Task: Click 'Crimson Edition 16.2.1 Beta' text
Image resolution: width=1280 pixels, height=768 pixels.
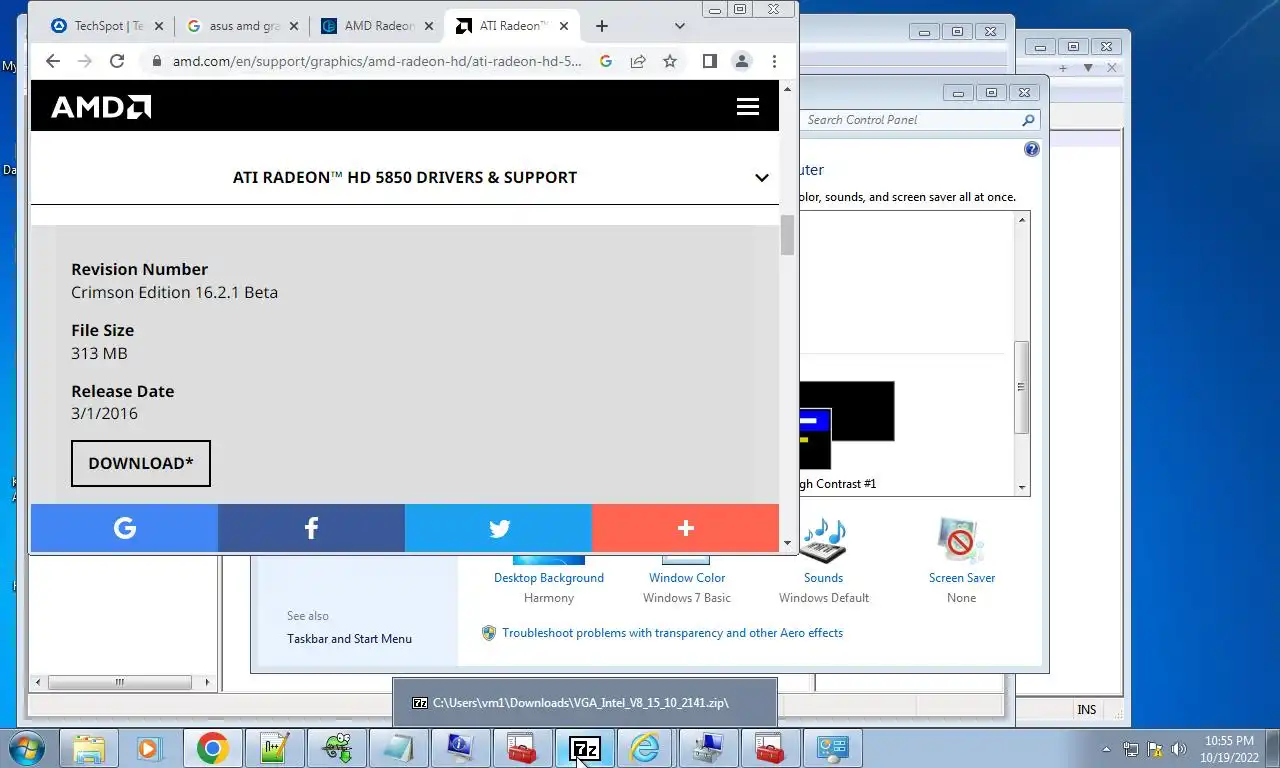Action: [174, 293]
